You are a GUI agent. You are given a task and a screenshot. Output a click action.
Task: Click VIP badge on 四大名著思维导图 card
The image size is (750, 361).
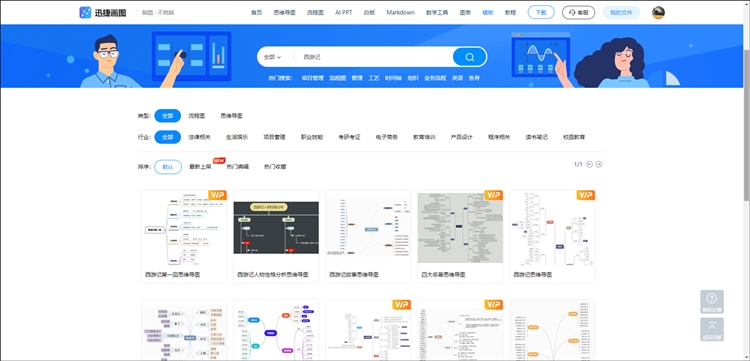(494, 195)
